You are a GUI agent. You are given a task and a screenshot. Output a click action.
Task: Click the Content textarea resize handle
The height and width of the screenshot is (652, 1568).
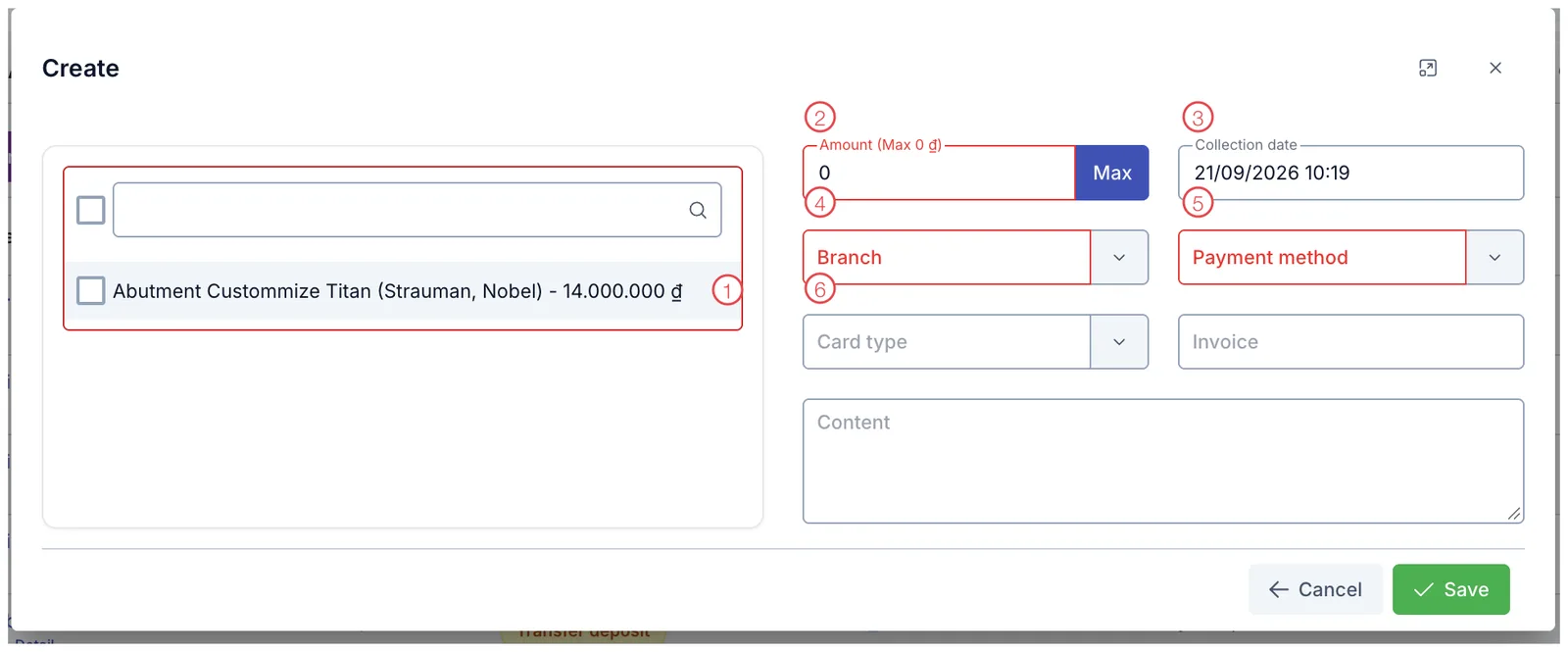pyautogui.click(x=1514, y=513)
